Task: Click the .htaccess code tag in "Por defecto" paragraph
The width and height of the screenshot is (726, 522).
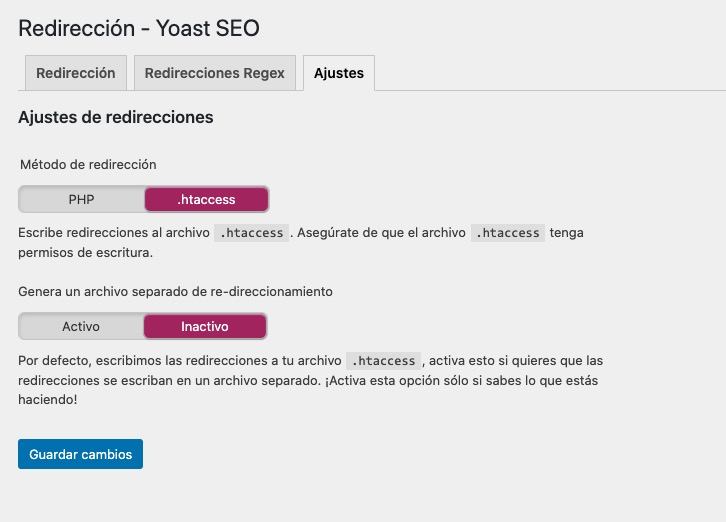Action: point(383,360)
